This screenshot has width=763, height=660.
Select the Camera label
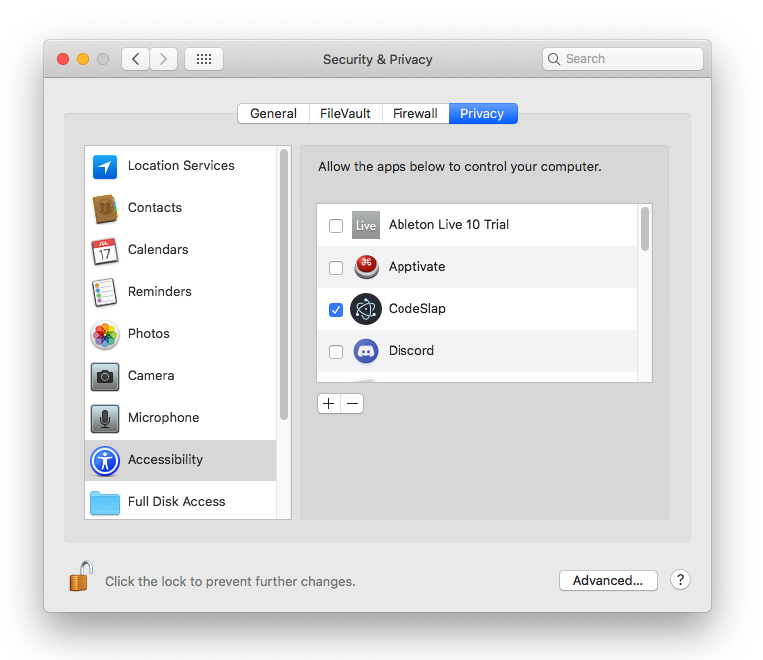coord(151,375)
